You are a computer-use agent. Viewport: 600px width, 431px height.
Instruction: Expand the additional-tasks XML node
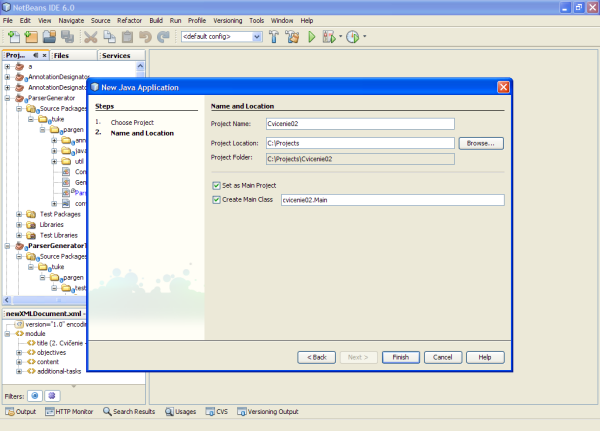point(19,371)
